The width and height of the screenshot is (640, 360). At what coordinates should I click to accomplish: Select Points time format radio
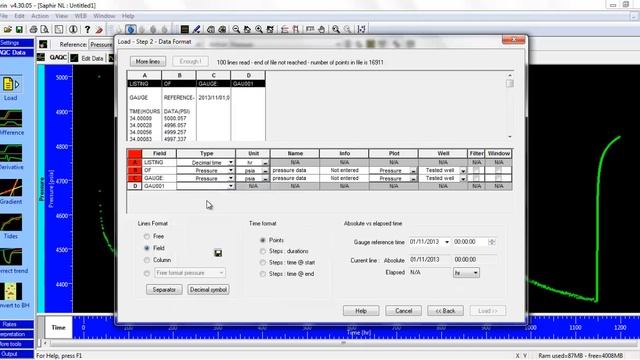(263, 240)
